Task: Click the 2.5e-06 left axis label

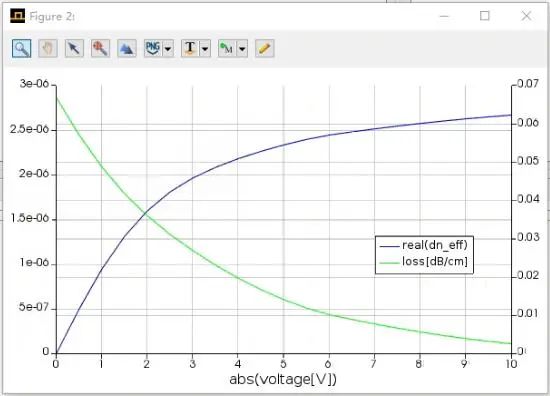Action: coord(29,129)
